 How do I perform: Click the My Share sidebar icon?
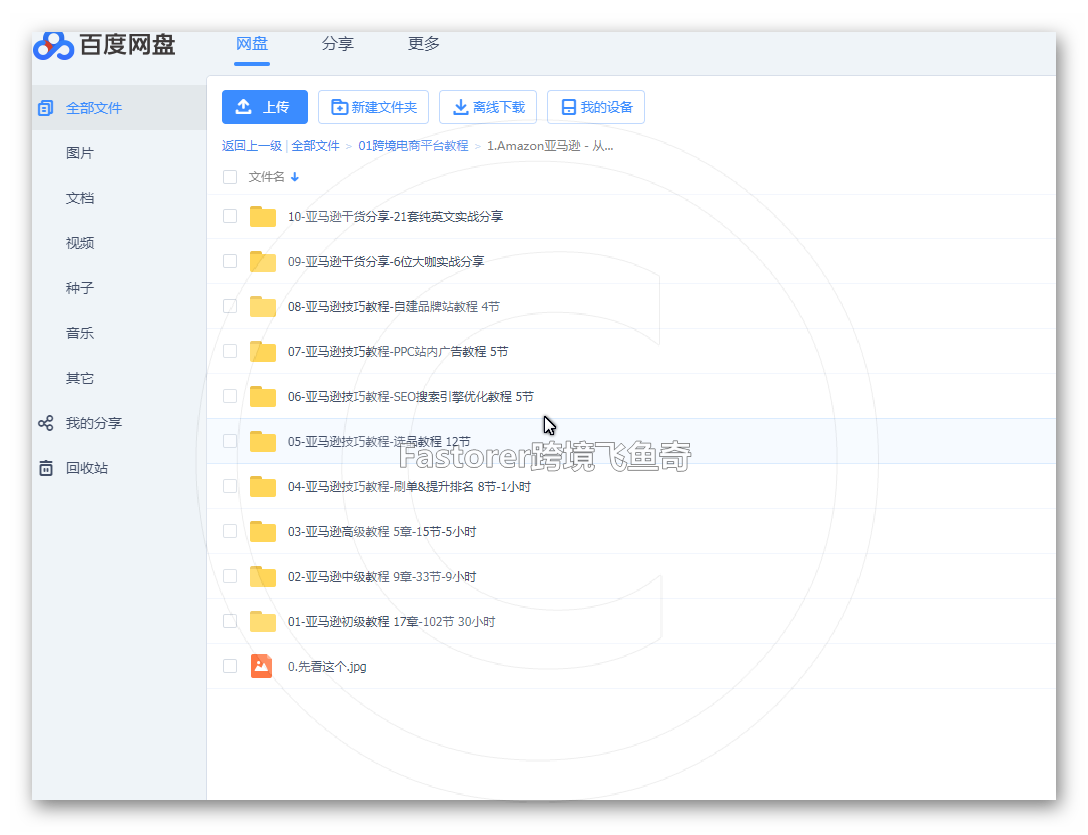coord(46,423)
